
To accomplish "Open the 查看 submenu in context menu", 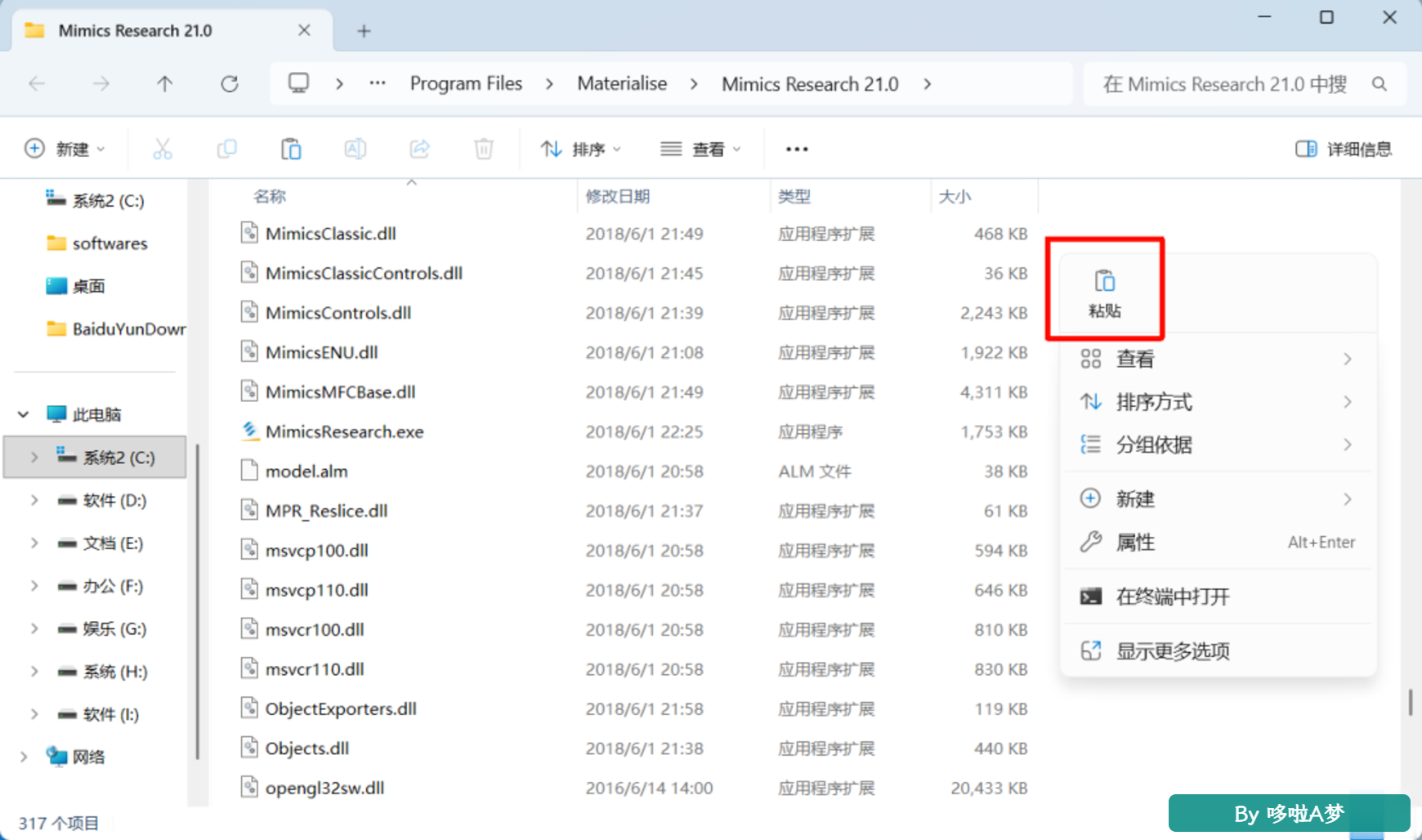I will coord(1218,359).
